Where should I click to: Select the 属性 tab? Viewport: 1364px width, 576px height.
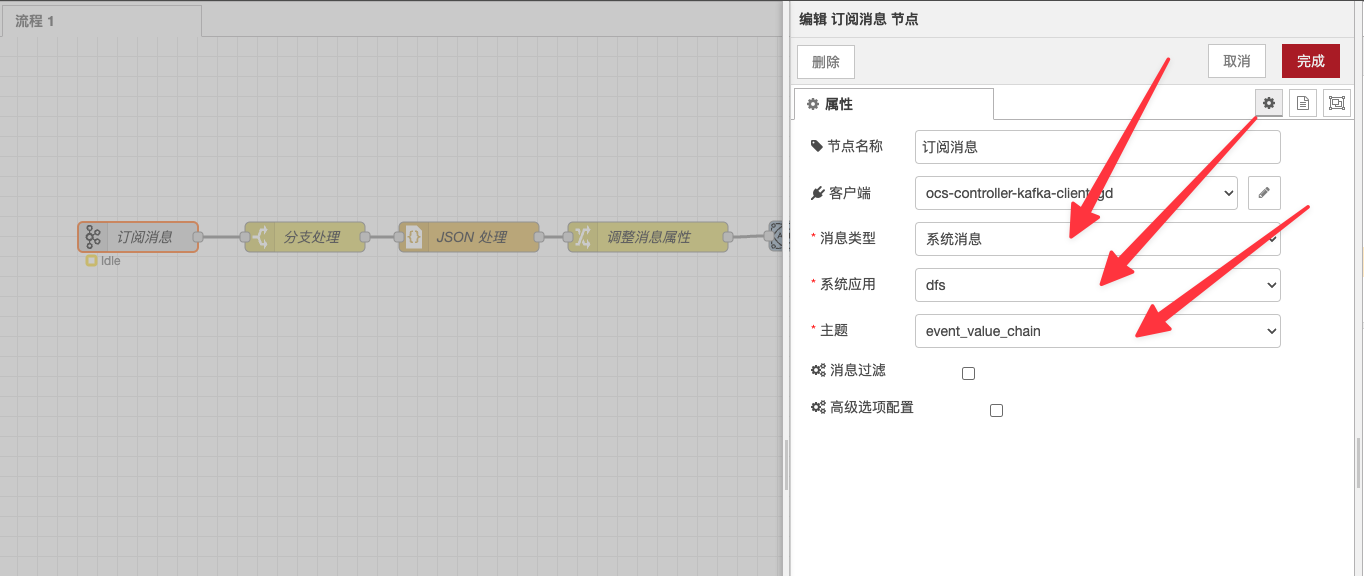tap(893, 104)
